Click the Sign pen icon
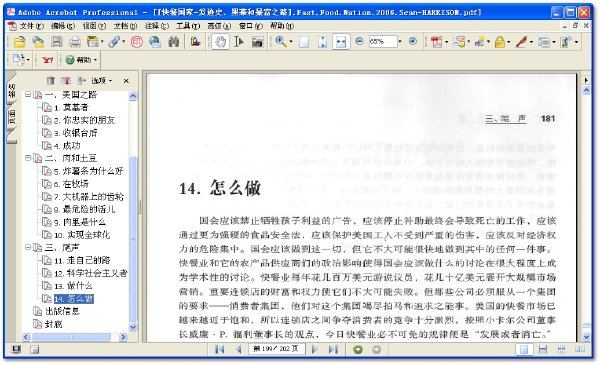Image resolution: width=600 pixels, height=365 pixels. (521, 42)
